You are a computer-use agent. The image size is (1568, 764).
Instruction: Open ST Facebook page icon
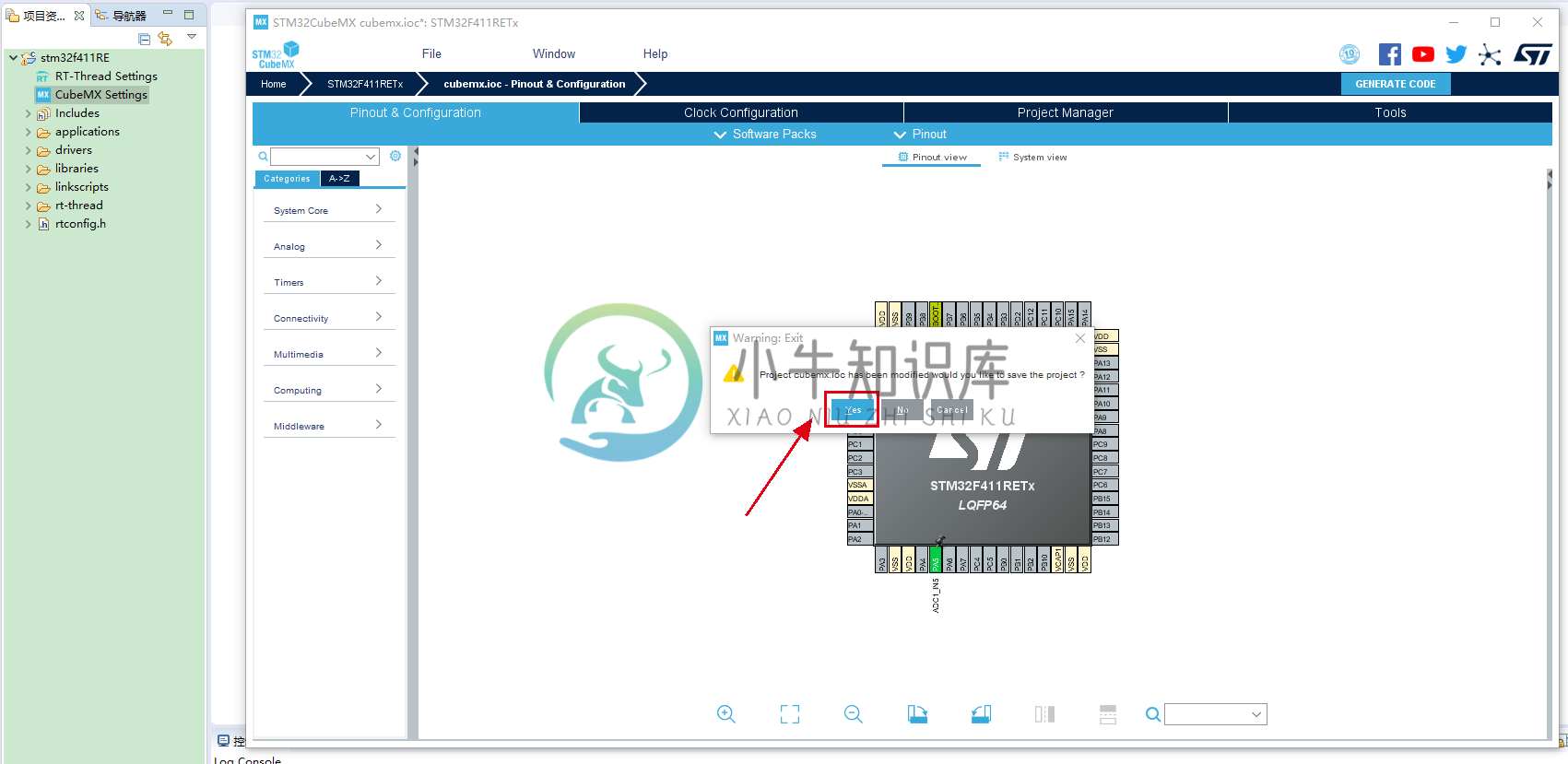[x=1390, y=54]
